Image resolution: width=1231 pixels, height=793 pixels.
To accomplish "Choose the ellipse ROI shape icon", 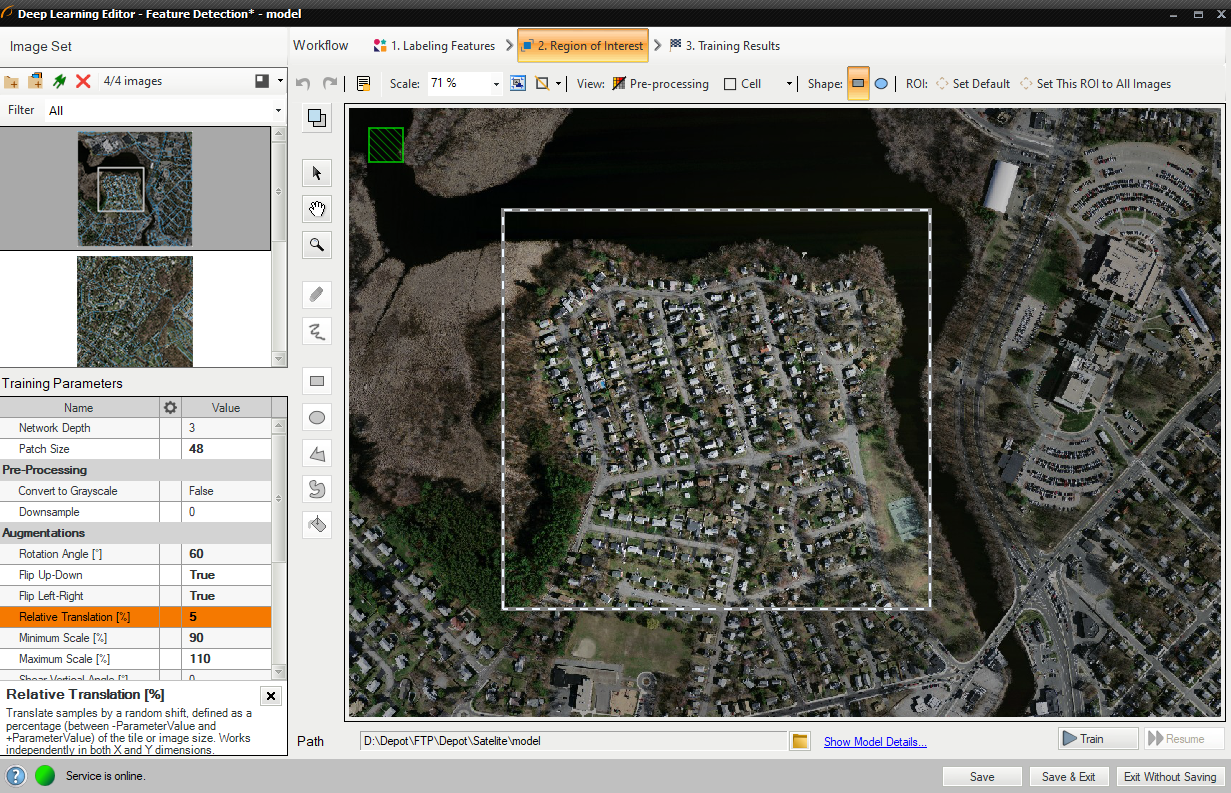I will 881,84.
